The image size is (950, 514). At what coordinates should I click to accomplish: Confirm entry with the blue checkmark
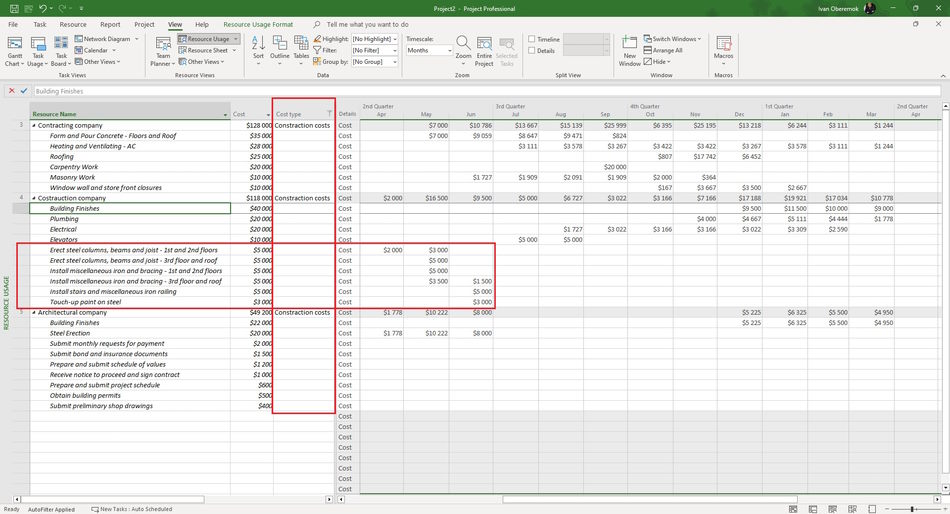pyautogui.click(x=24, y=91)
